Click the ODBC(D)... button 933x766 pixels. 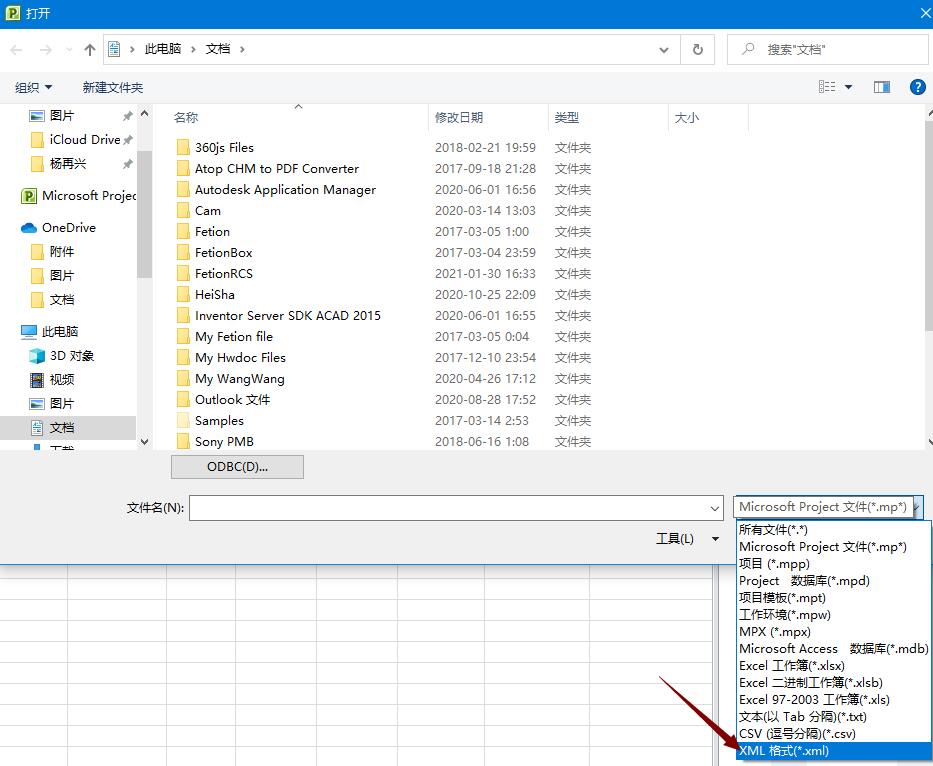237,466
